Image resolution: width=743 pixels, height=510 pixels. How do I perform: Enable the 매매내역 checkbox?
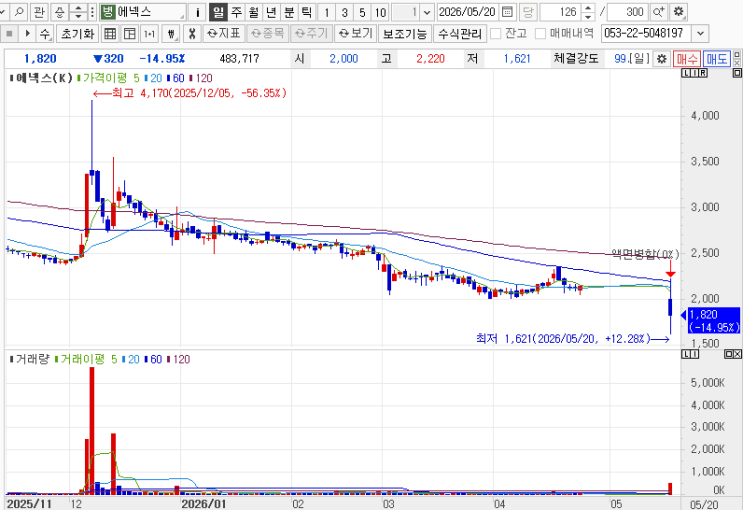coord(540,34)
